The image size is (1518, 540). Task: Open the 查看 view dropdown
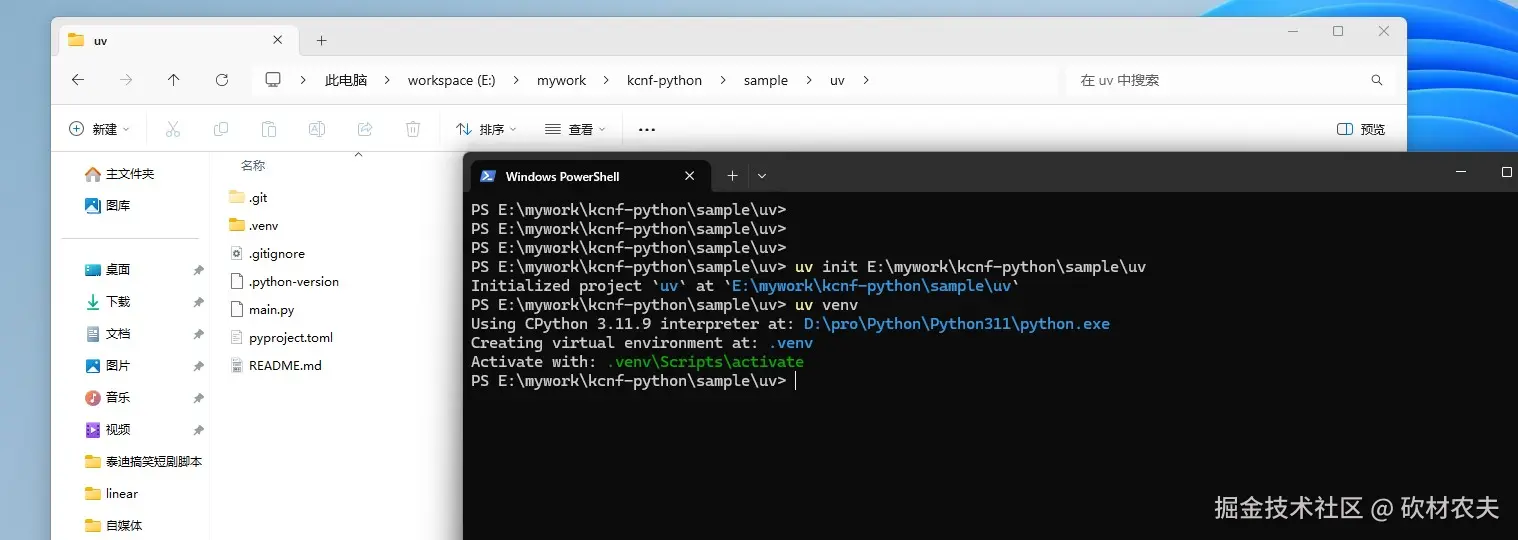575,129
